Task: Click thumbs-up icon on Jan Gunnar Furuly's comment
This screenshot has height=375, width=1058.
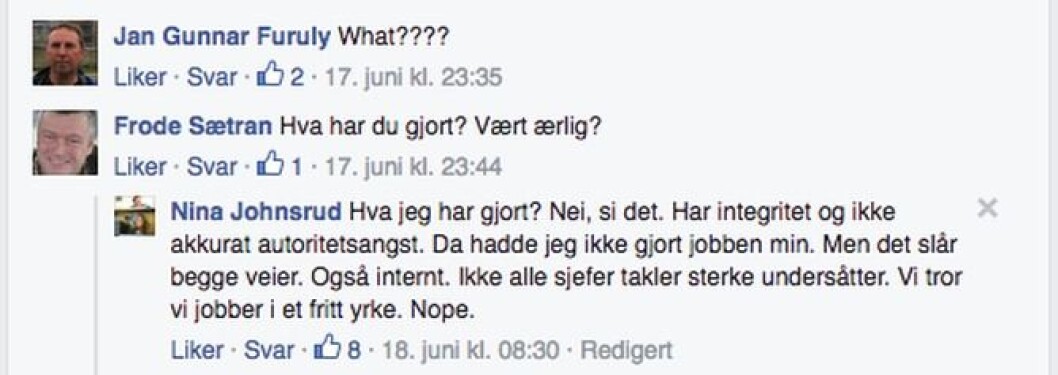Action: [x=271, y=76]
